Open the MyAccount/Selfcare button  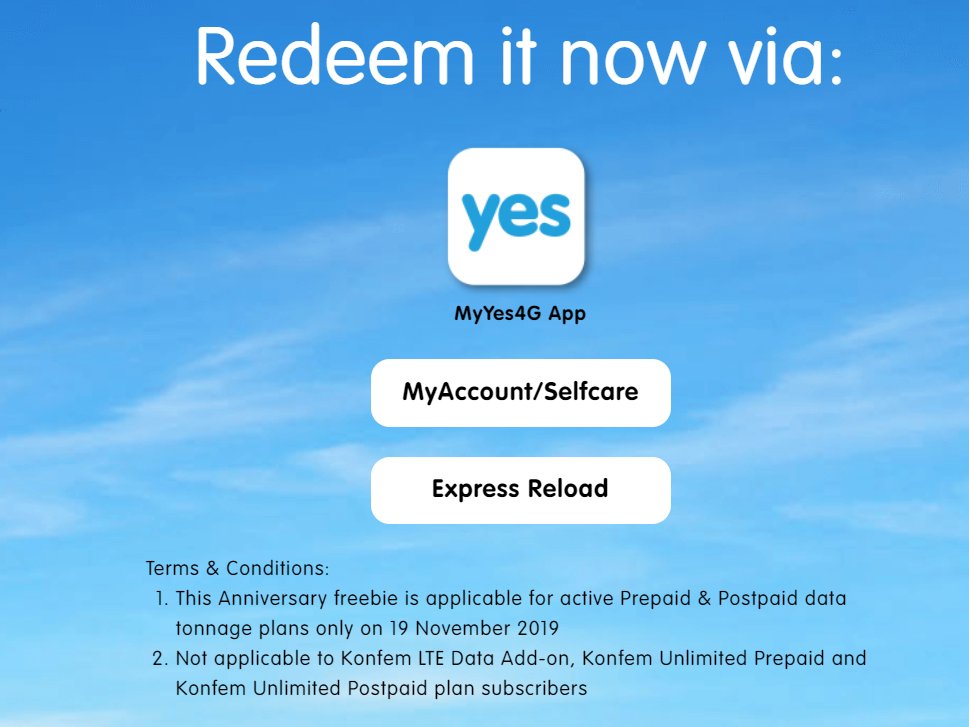[x=520, y=393]
